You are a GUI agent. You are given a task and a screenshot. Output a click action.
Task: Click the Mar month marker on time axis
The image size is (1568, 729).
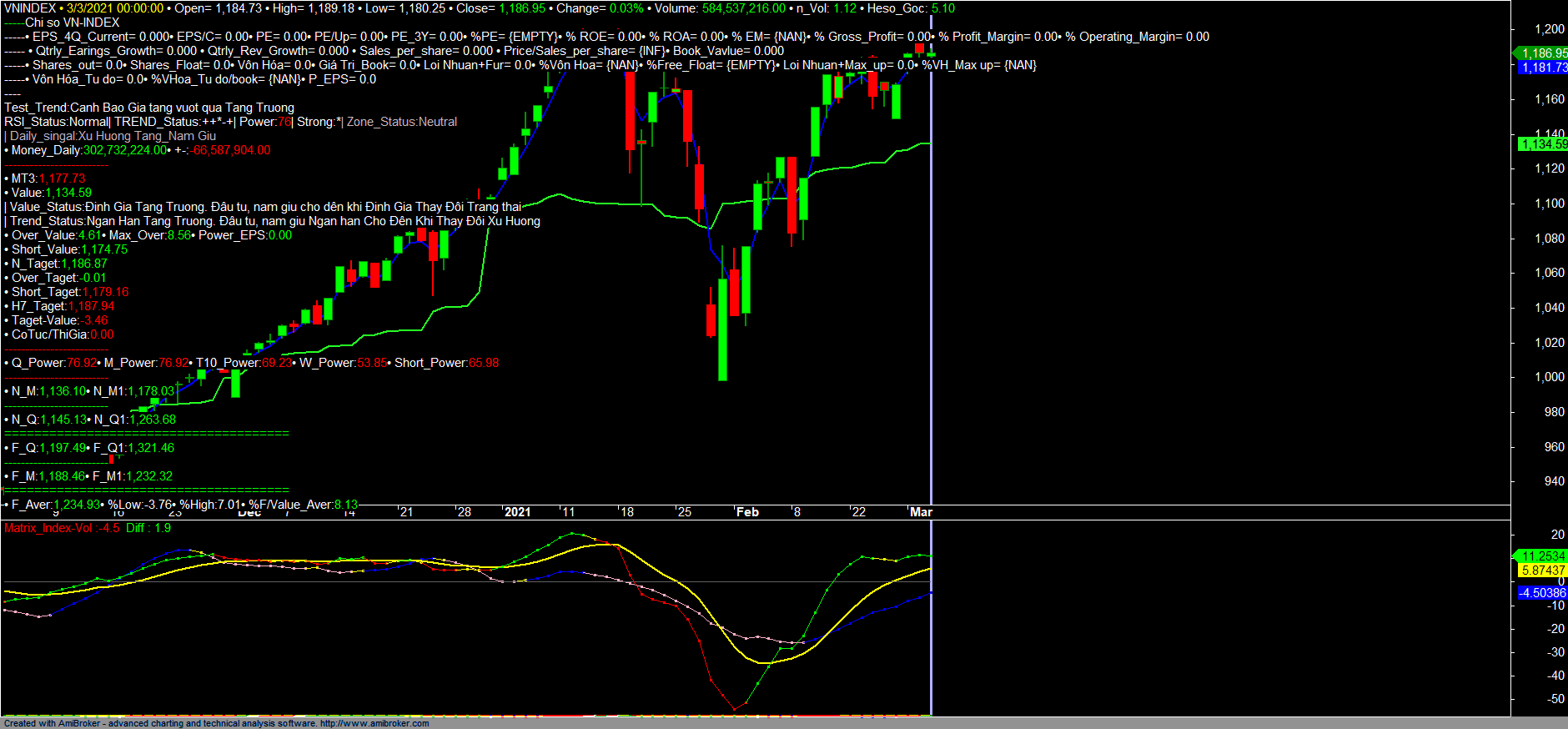[921, 512]
